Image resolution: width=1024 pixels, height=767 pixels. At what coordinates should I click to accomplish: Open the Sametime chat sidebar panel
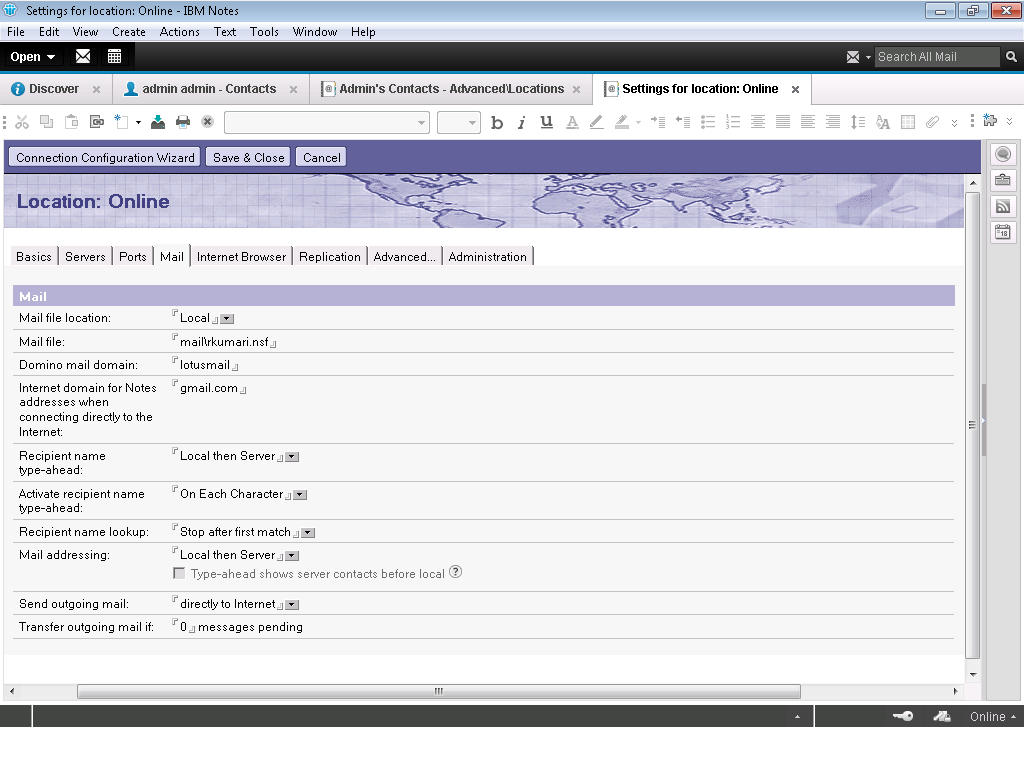pyautogui.click(x=1003, y=154)
